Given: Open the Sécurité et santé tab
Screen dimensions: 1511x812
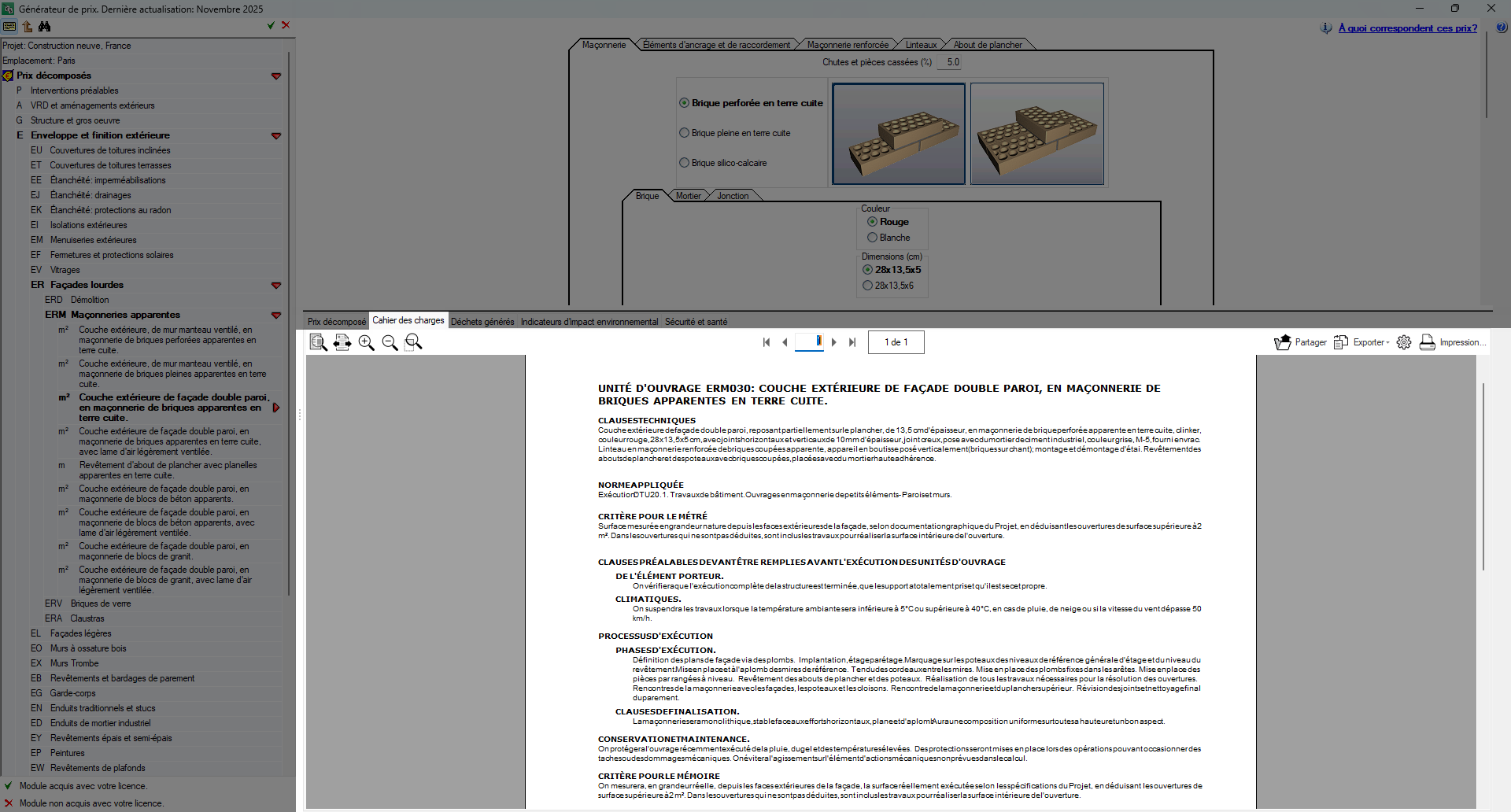Looking at the screenshot, I should coord(696,322).
